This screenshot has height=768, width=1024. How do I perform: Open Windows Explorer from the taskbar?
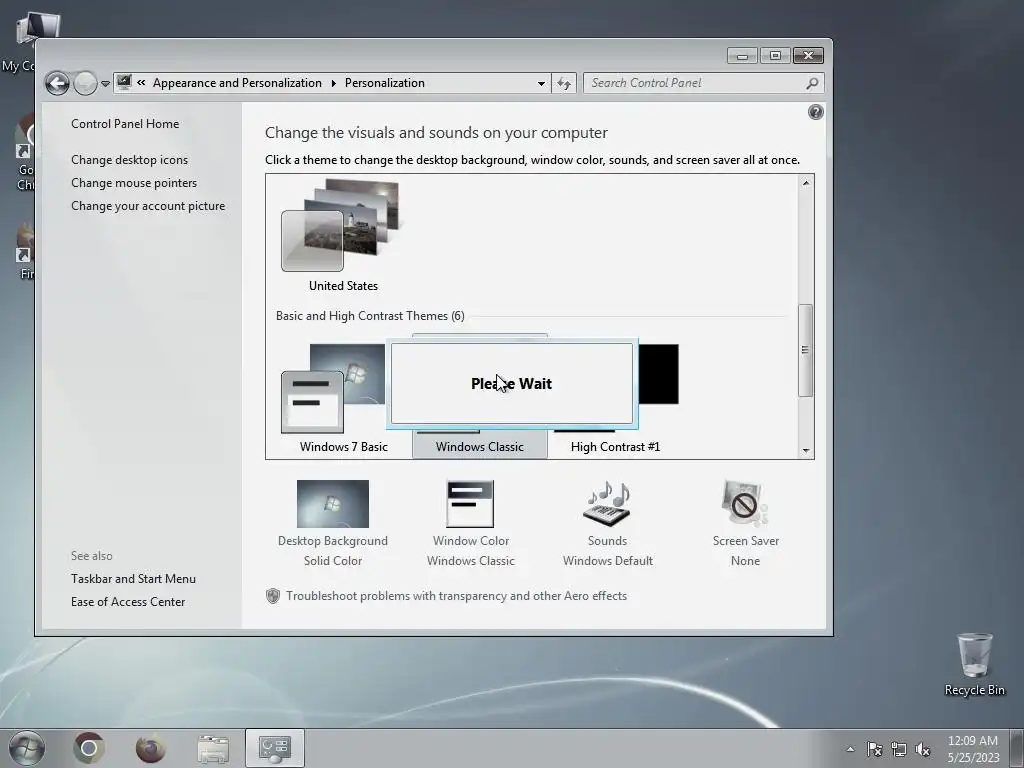[x=213, y=748]
